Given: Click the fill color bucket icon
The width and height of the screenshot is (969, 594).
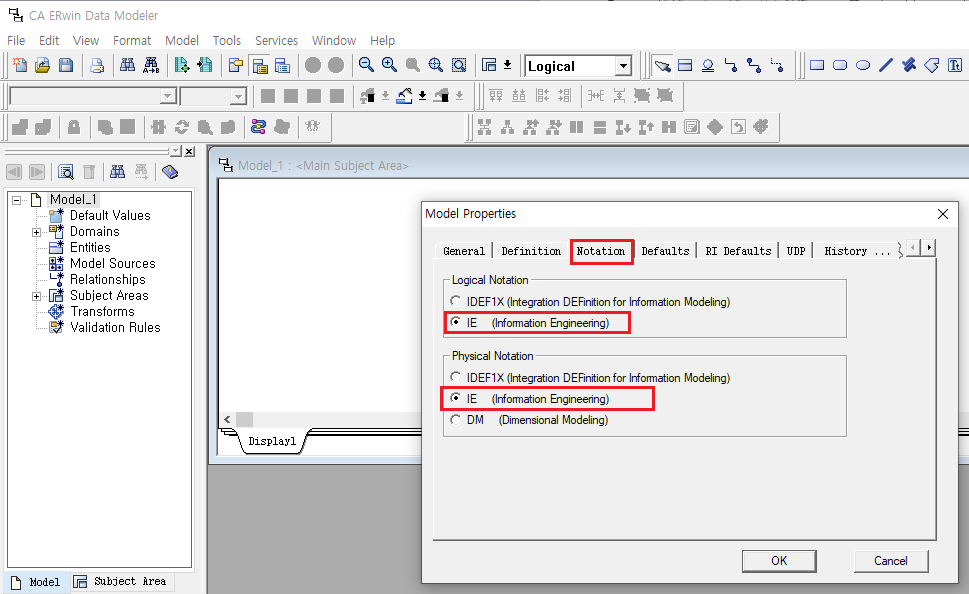Looking at the screenshot, I should (404, 96).
